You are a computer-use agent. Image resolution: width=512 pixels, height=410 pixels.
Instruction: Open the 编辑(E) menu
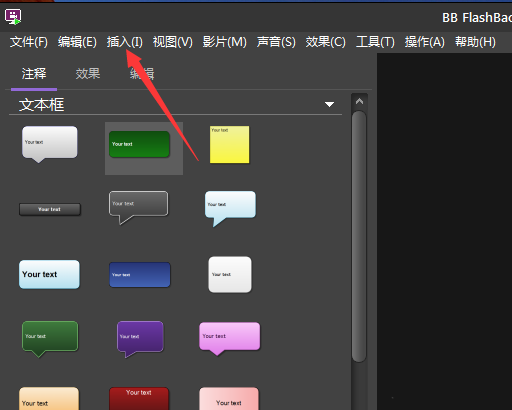[77, 42]
